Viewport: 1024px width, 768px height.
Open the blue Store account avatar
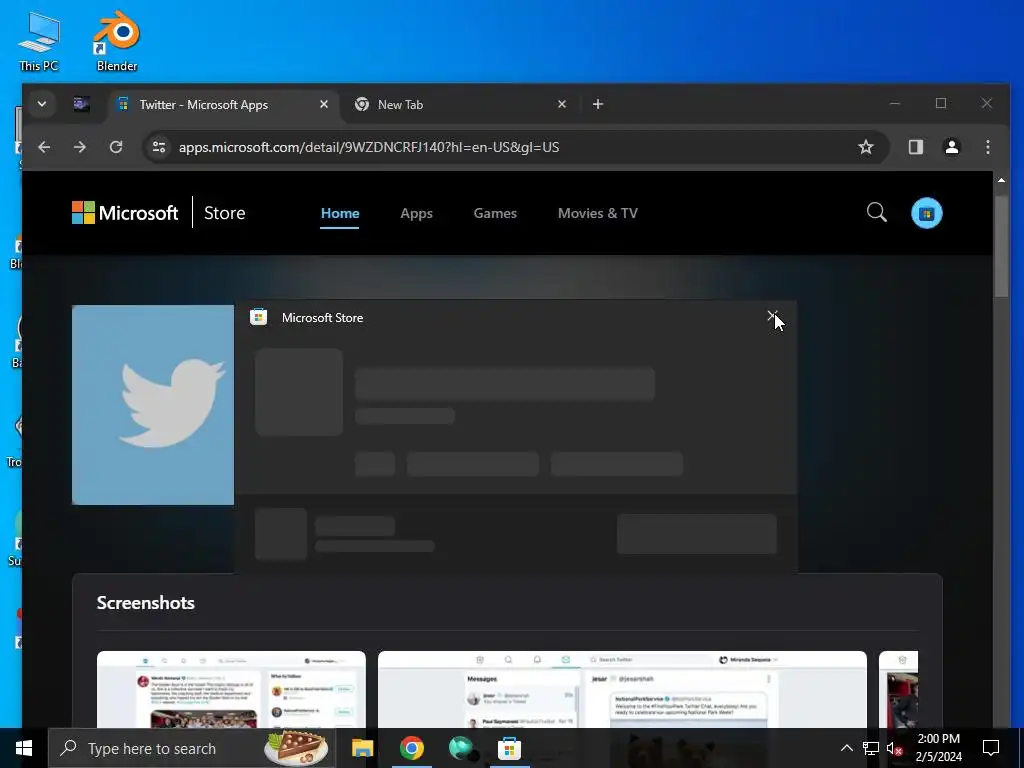927,213
